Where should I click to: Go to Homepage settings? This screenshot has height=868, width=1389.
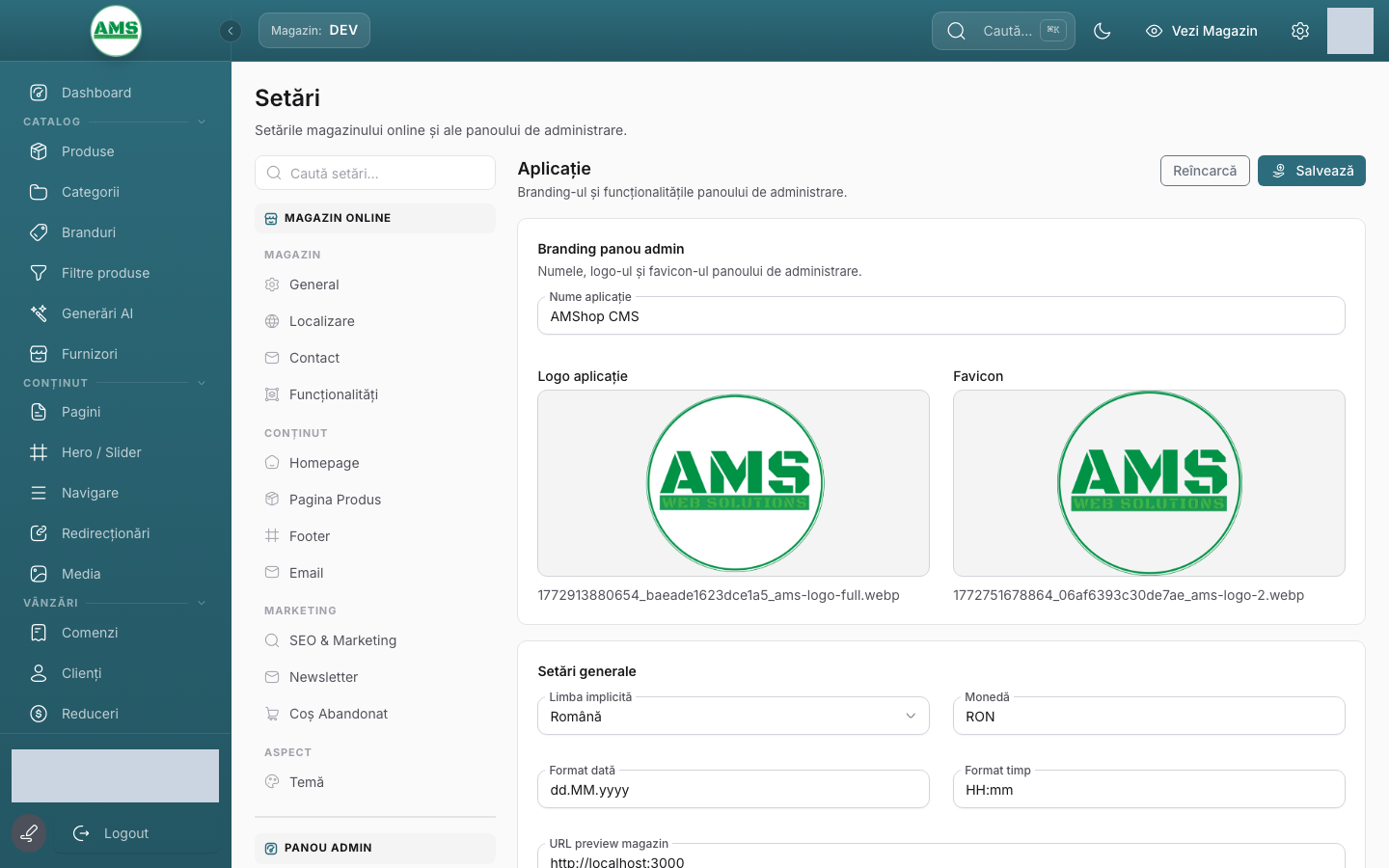point(375,463)
